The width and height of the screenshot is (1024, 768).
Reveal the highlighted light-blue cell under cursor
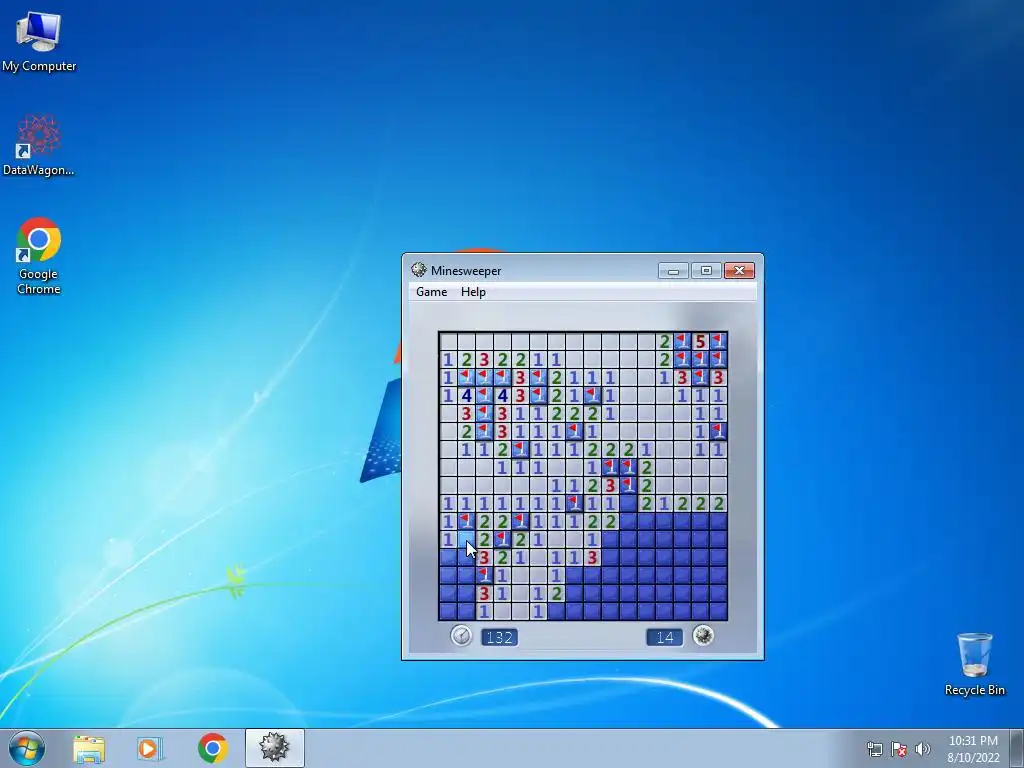(x=466, y=539)
